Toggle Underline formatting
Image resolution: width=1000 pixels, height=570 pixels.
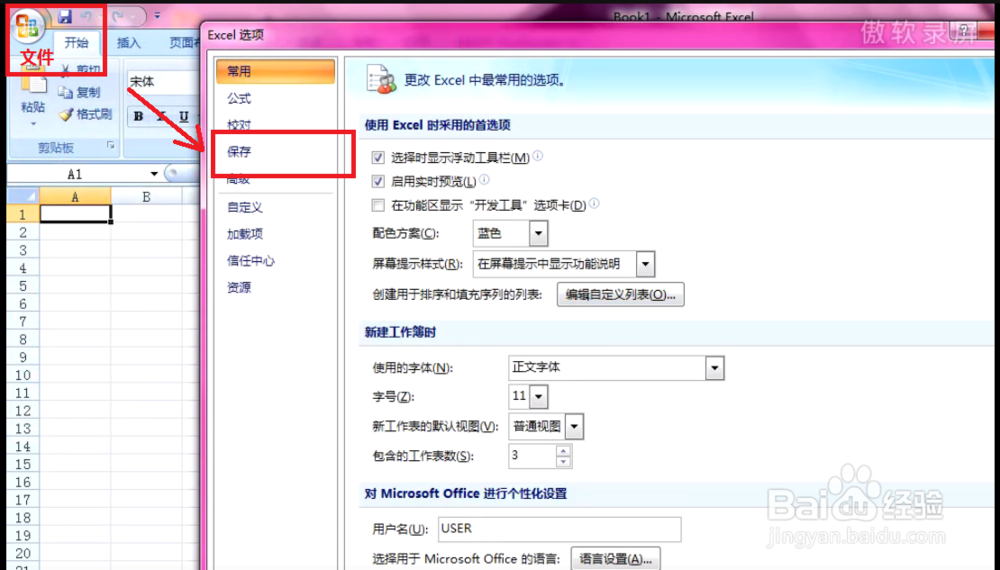[x=184, y=116]
